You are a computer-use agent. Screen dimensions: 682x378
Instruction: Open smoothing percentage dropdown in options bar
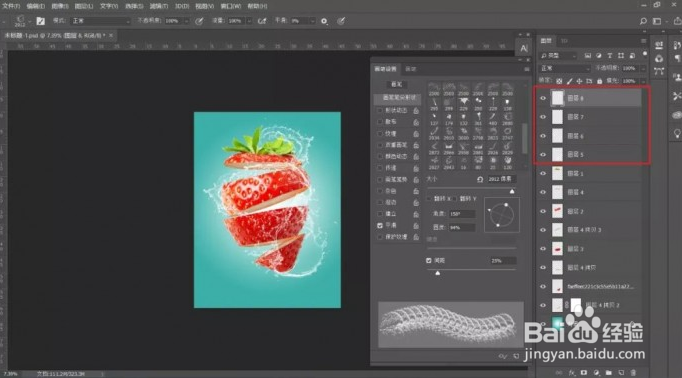coord(312,21)
